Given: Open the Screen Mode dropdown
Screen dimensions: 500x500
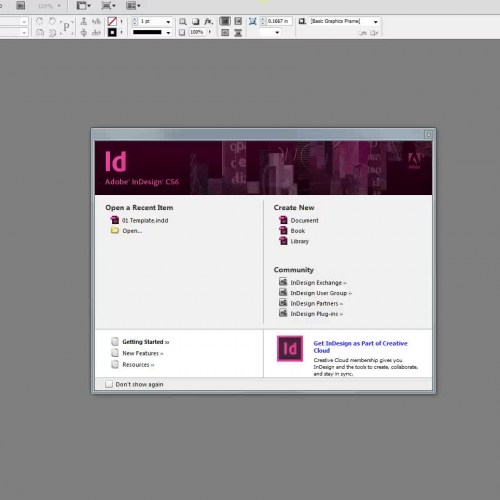Looking at the screenshot, I should tap(108, 6).
